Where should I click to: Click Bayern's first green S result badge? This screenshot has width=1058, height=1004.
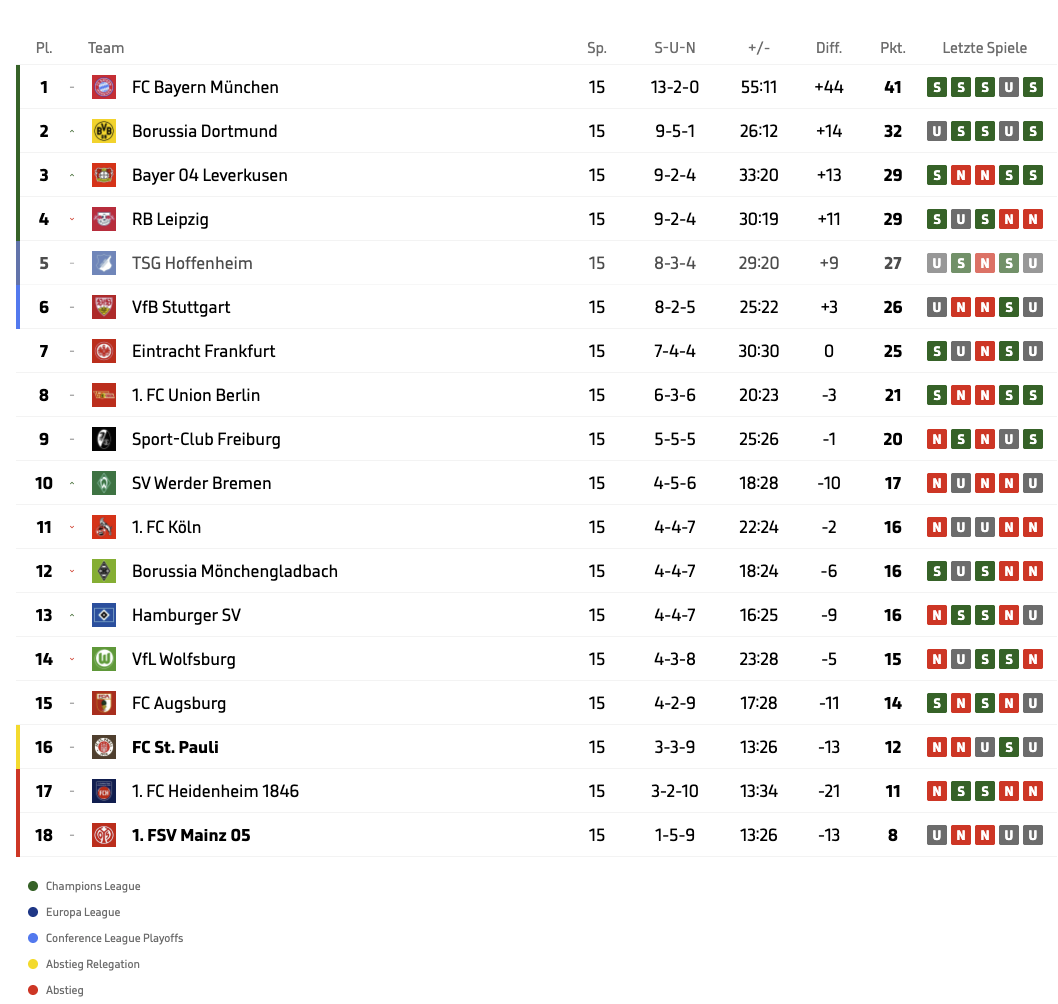coord(937,87)
